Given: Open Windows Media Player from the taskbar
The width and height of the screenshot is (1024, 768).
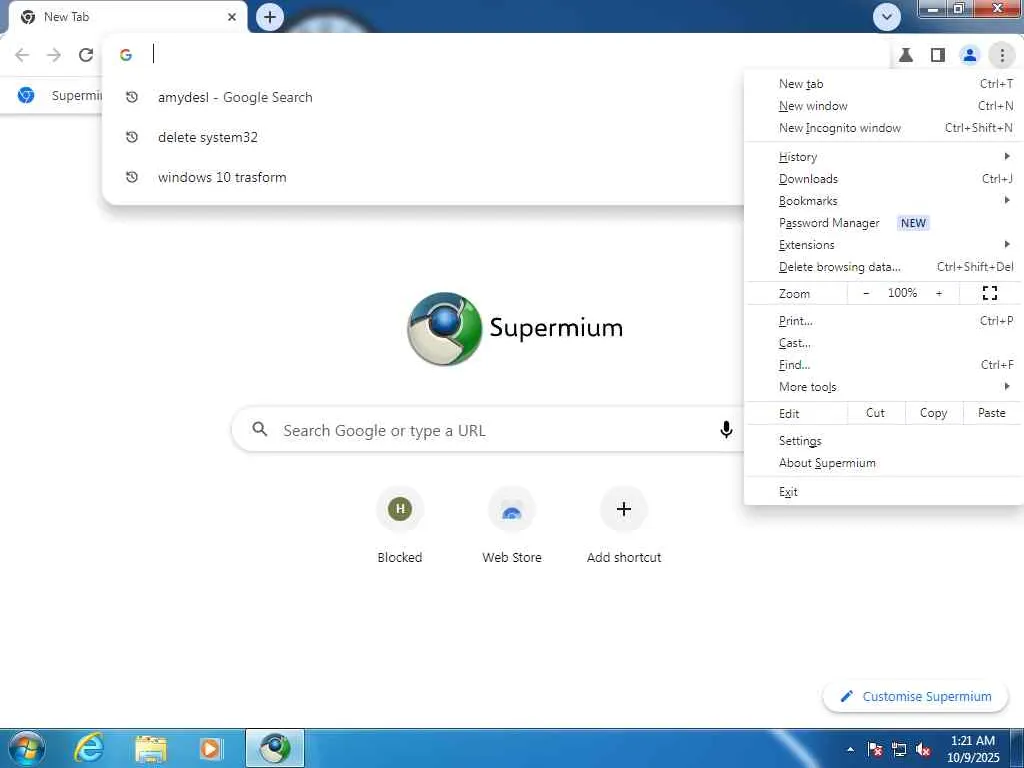Looking at the screenshot, I should coord(212,748).
